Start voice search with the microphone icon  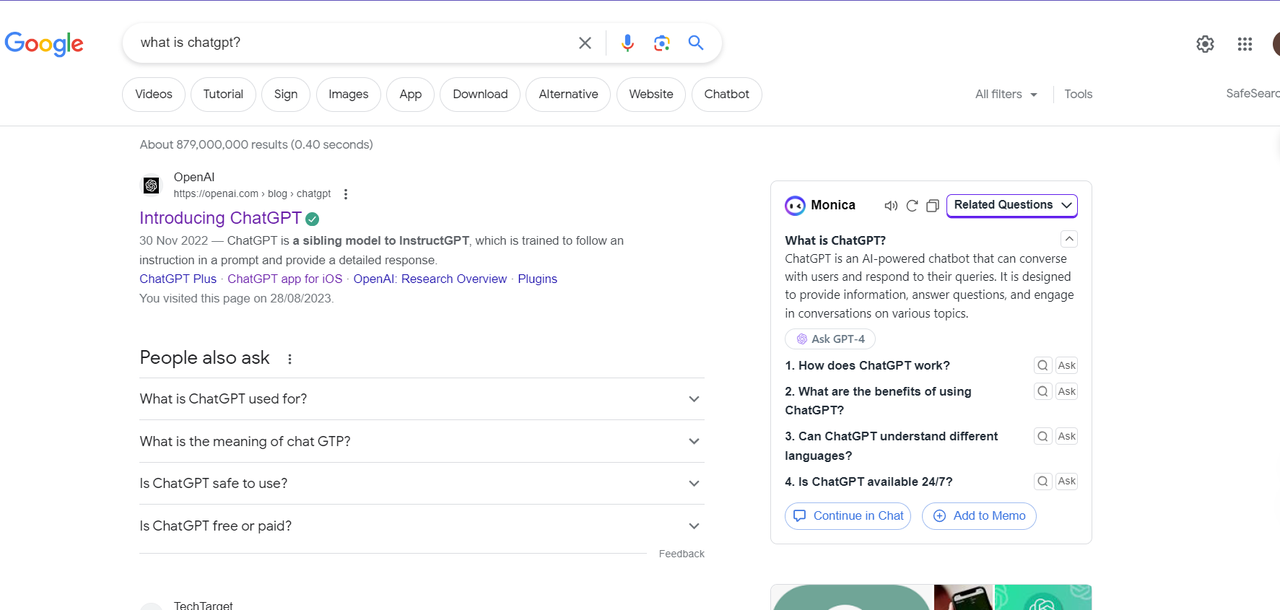(627, 43)
